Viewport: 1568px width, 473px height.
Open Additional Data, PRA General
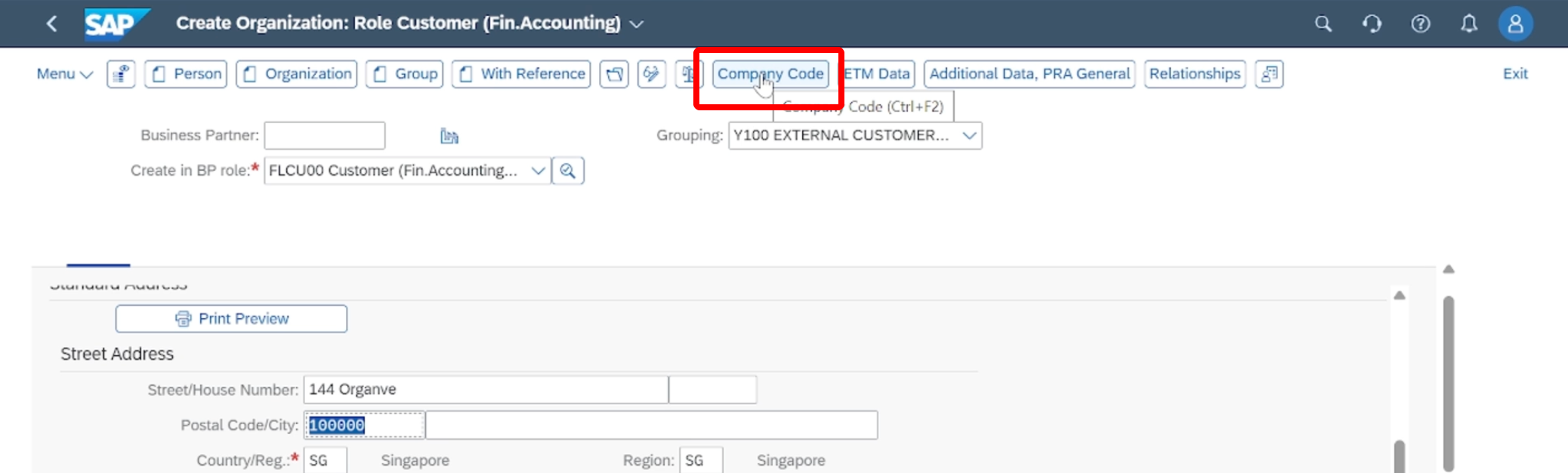pyautogui.click(x=1029, y=74)
